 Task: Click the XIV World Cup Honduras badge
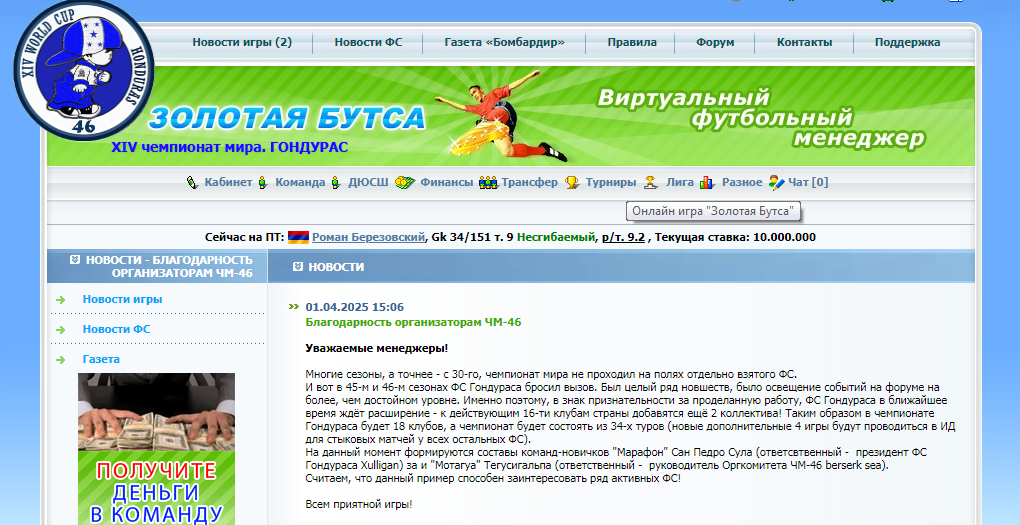83,69
